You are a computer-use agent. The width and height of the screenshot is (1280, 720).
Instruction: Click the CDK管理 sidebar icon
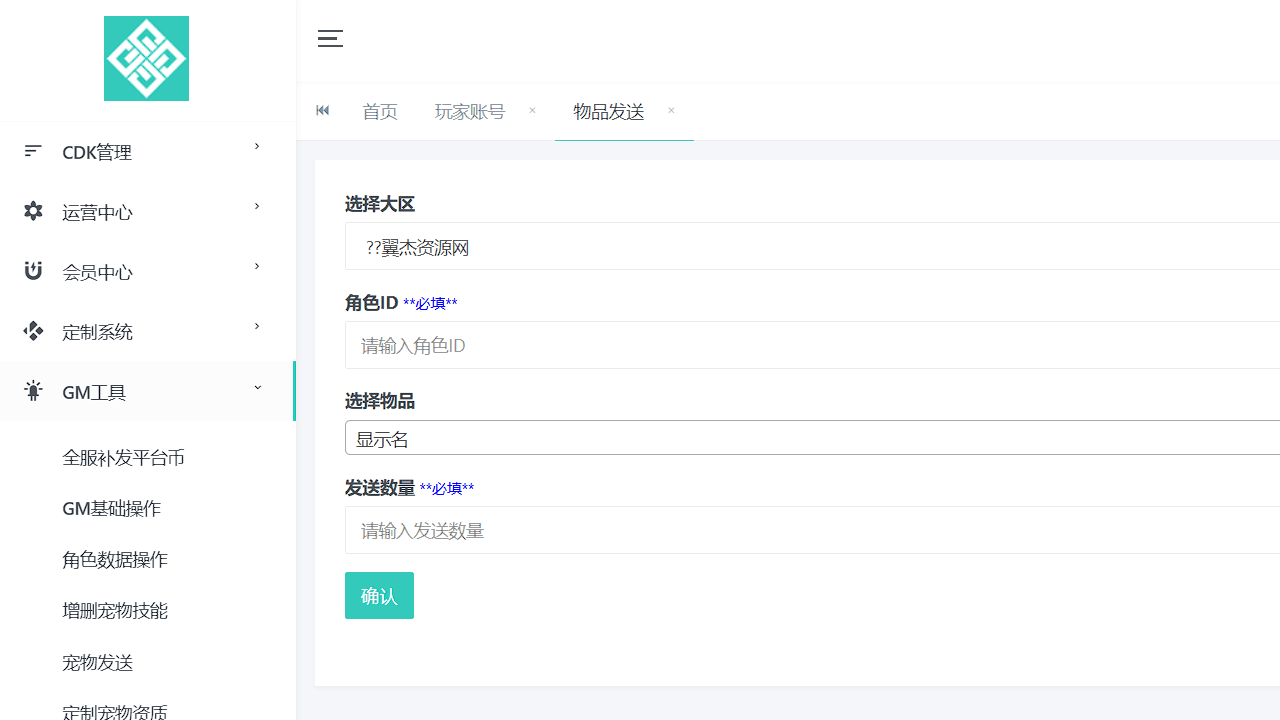[x=33, y=151]
